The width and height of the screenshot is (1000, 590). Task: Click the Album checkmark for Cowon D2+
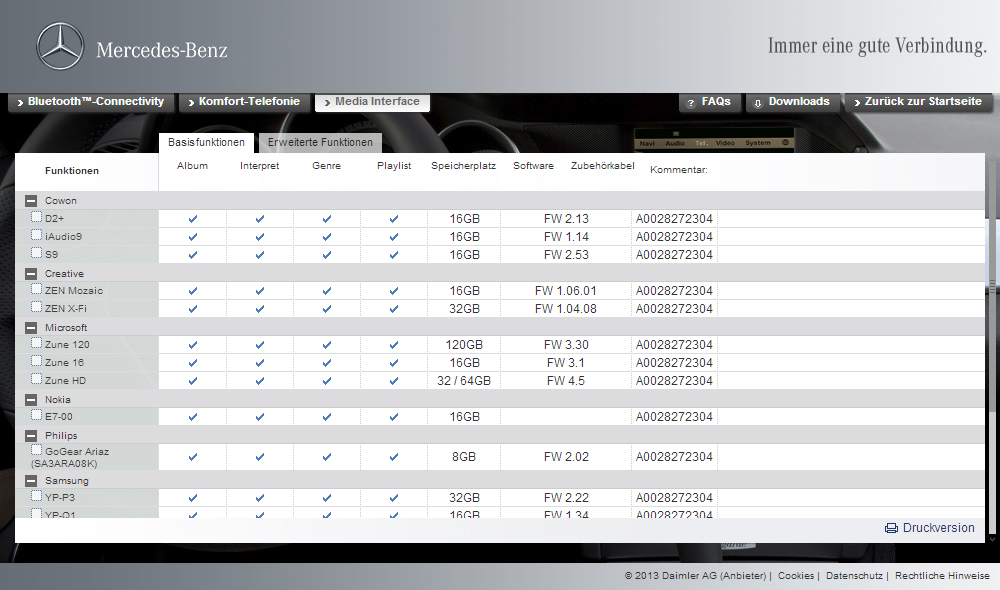click(x=193, y=219)
